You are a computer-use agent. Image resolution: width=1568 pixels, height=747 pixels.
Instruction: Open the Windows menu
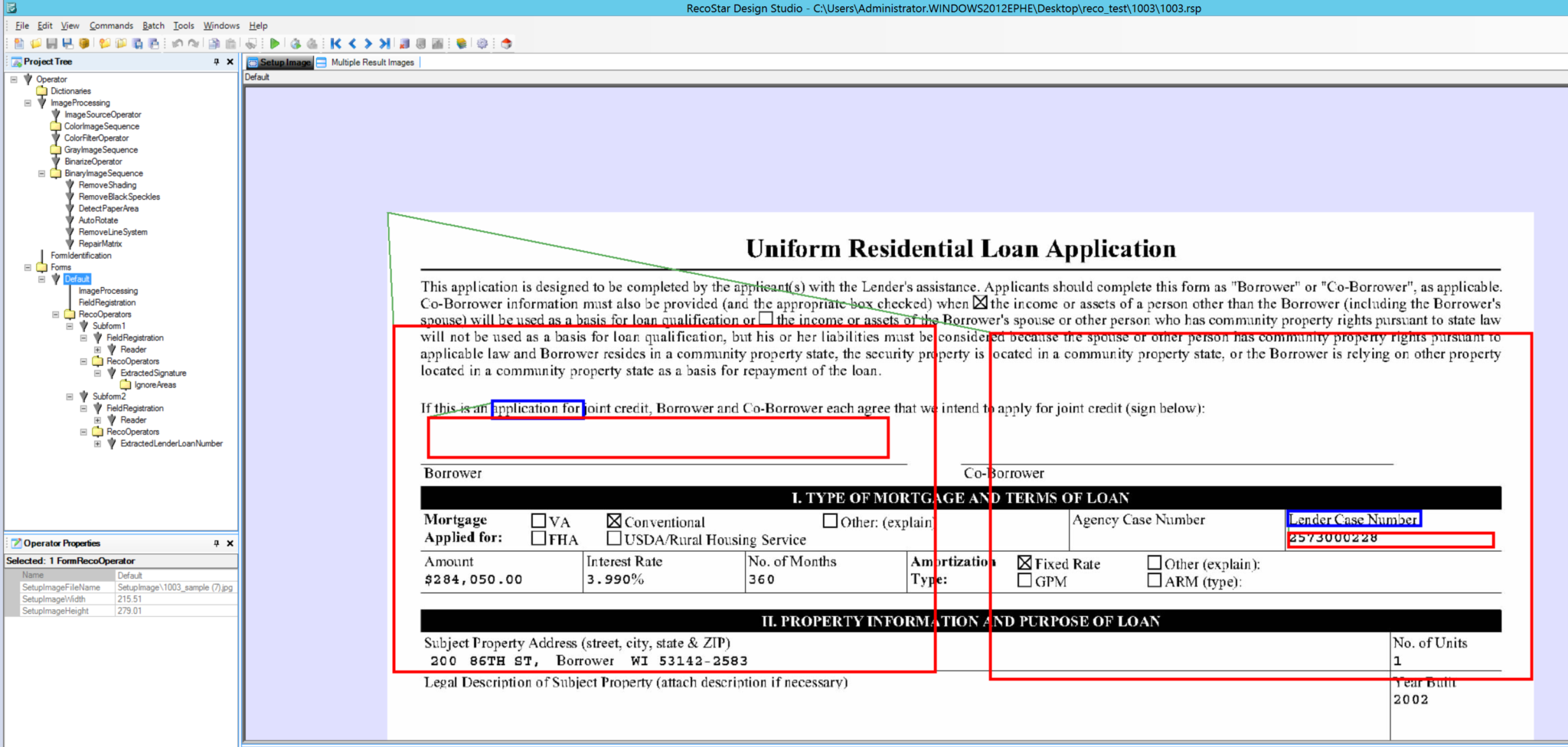pyautogui.click(x=221, y=25)
